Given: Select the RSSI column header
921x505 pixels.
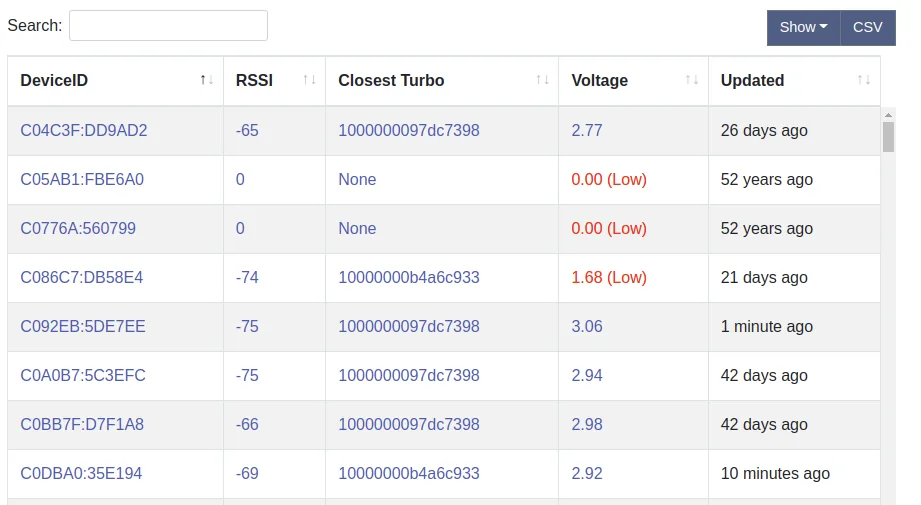Looking at the screenshot, I should pos(274,80).
